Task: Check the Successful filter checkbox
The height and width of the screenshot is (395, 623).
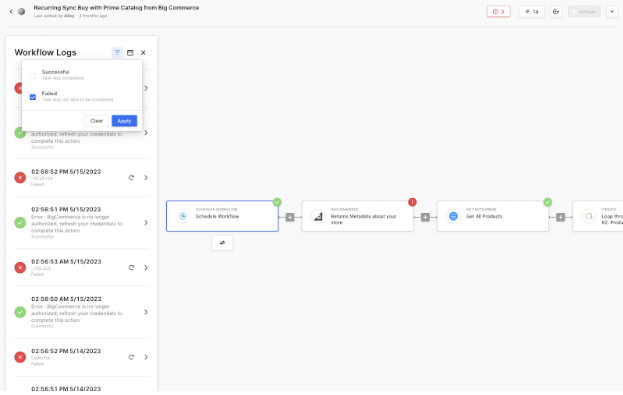Action: point(33,76)
